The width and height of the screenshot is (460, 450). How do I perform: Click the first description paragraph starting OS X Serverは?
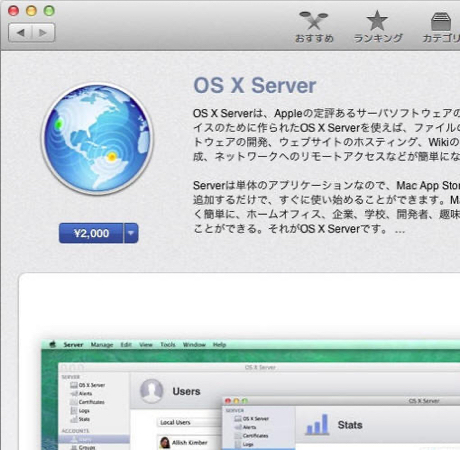pyautogui.click(x=326, y=135)
